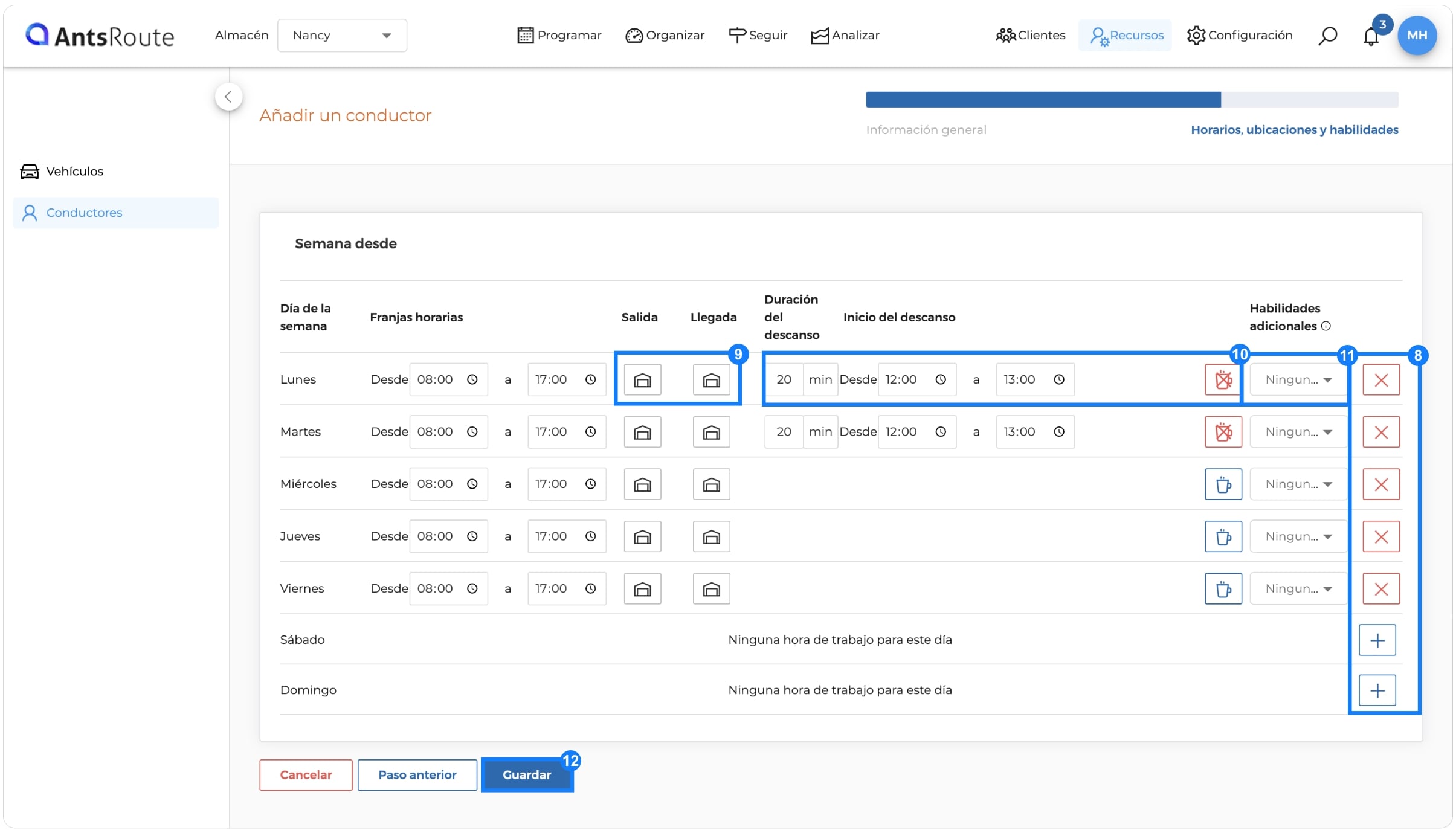Open the Almacén Nancy dropdown
This screenshot has height=833, width=1456.
pos(342,35)
